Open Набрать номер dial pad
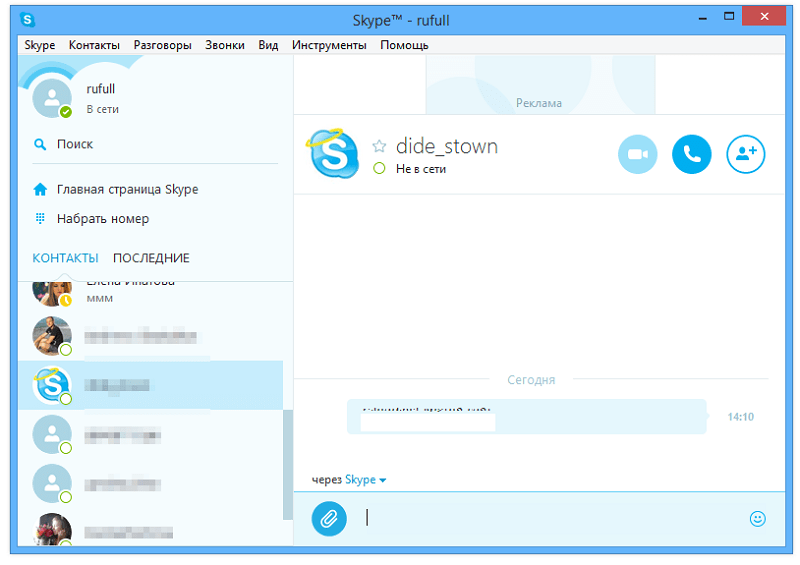This screenshot has width=800, height=565. 103,218
